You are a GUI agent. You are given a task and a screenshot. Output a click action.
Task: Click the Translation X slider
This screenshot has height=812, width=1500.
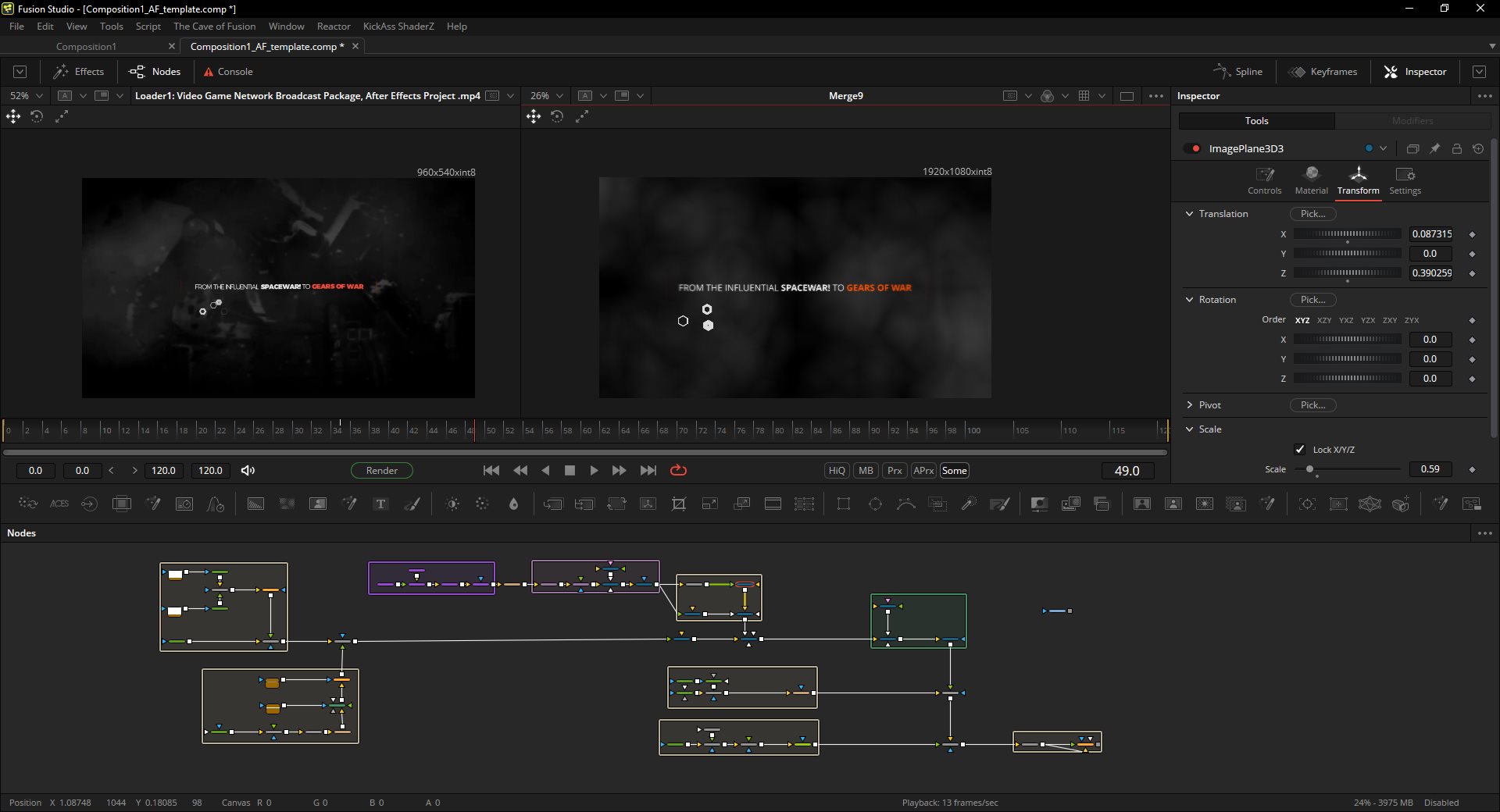point(1348,233)
